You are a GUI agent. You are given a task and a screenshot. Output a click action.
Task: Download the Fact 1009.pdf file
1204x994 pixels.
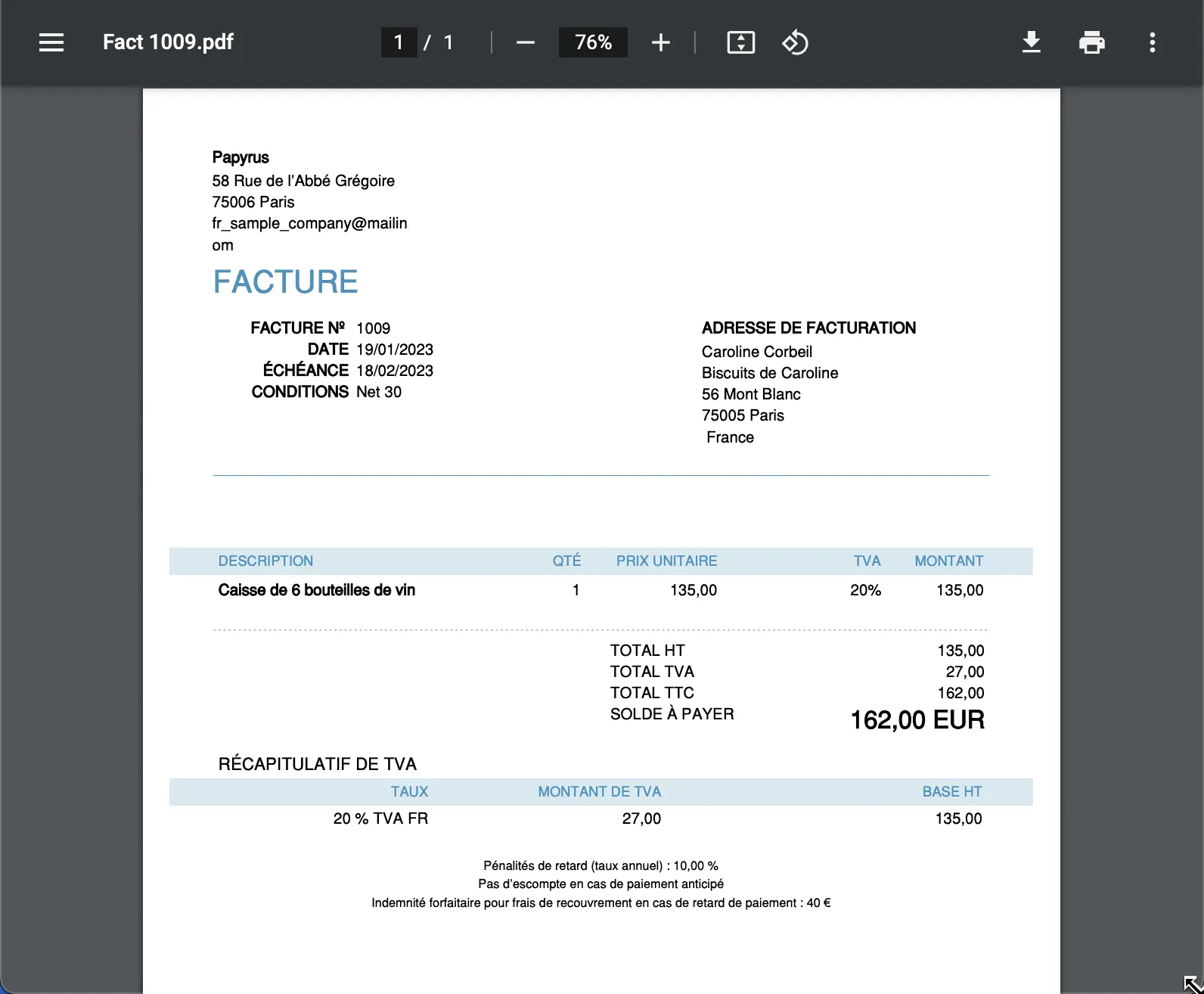click(1032, 42)
